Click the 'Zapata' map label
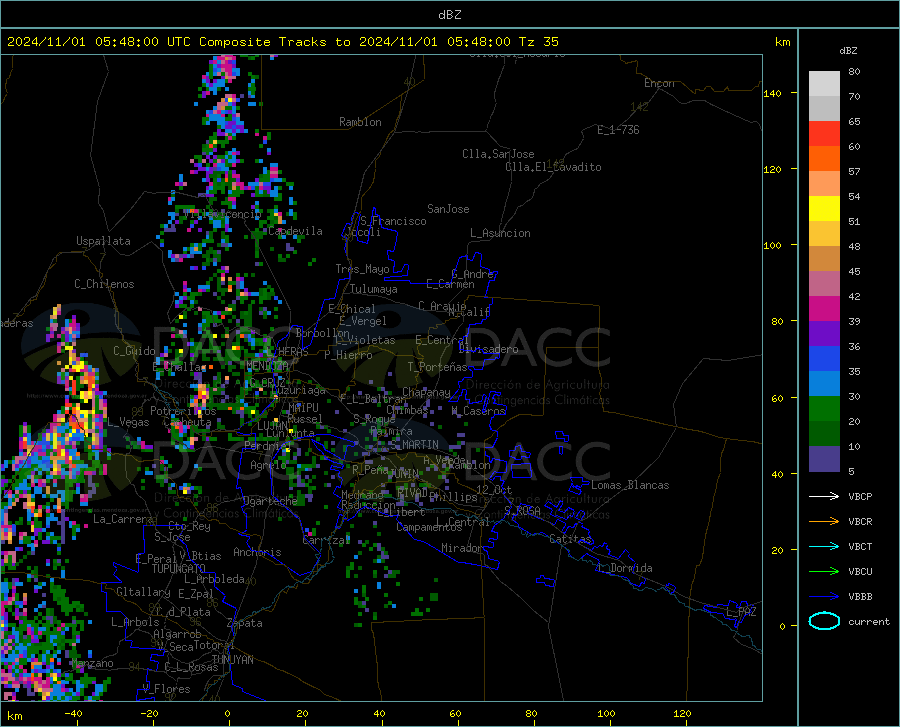 click(245, 623)
